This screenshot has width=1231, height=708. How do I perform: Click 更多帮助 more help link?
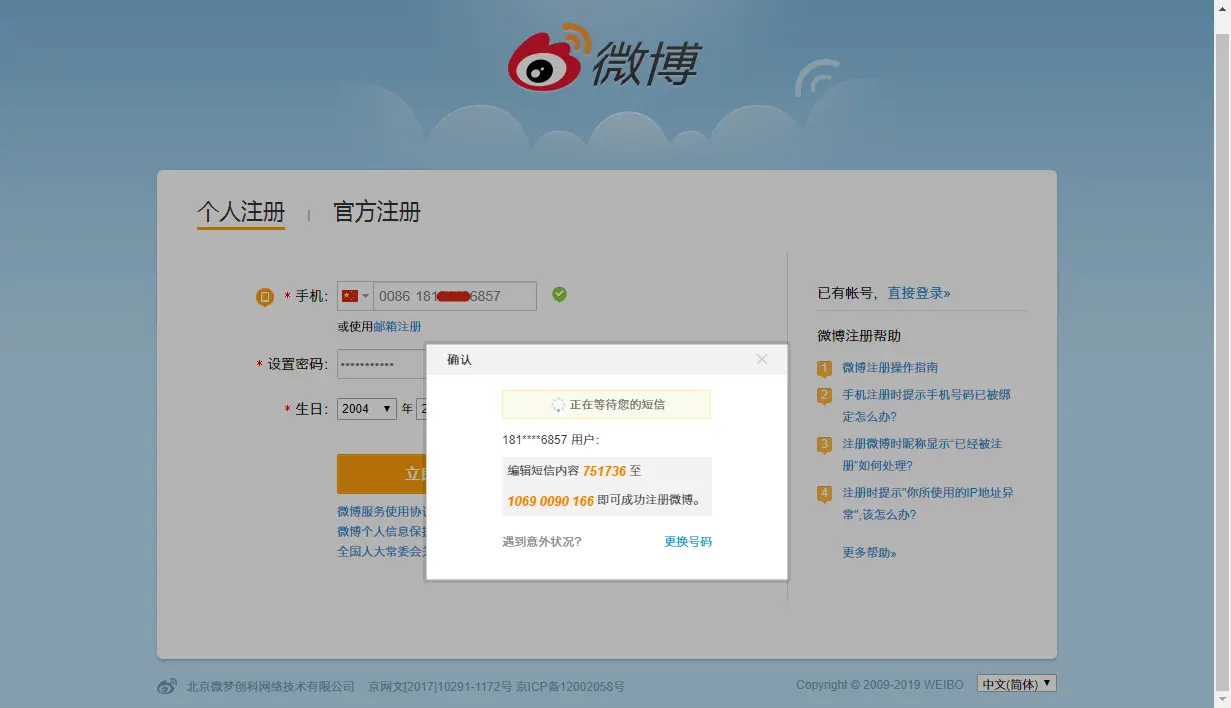click(x=869, y=552)
